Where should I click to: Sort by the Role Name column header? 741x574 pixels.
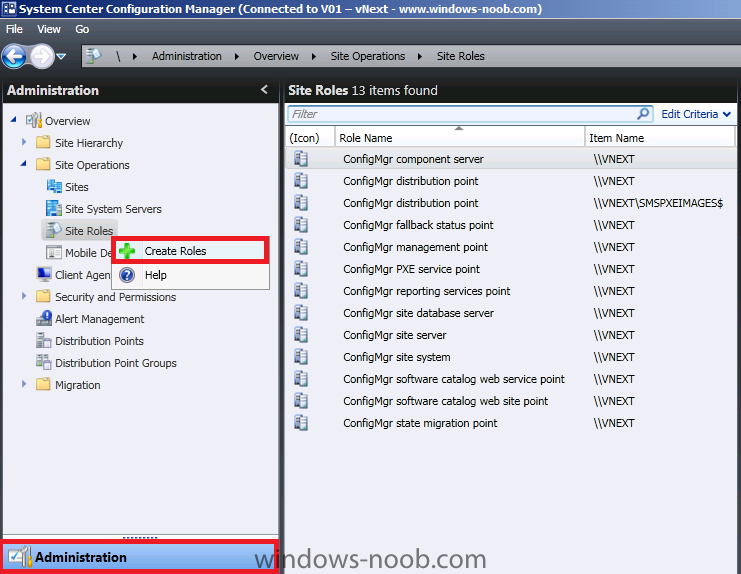(x=460, y=137)
